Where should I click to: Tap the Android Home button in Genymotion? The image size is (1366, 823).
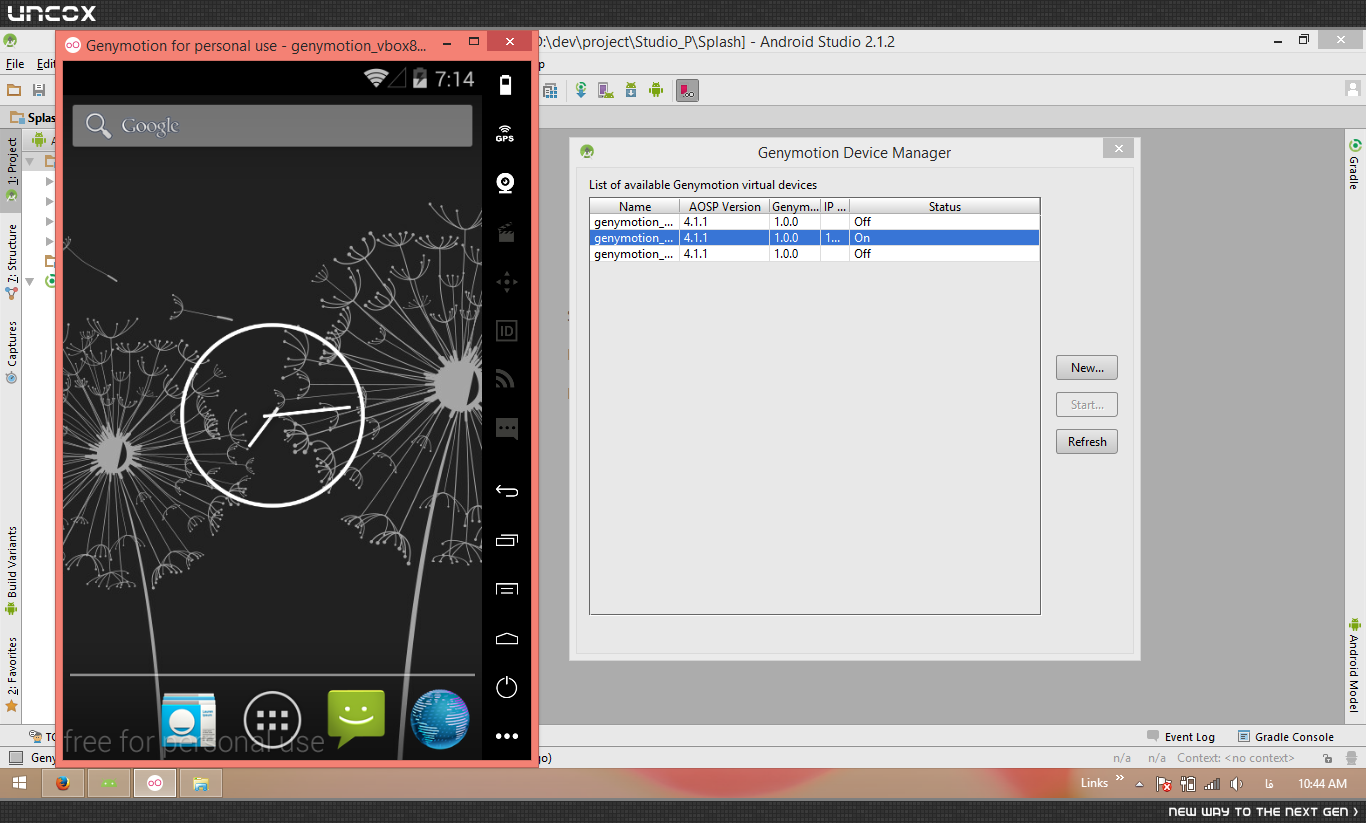tap(507, 638)
